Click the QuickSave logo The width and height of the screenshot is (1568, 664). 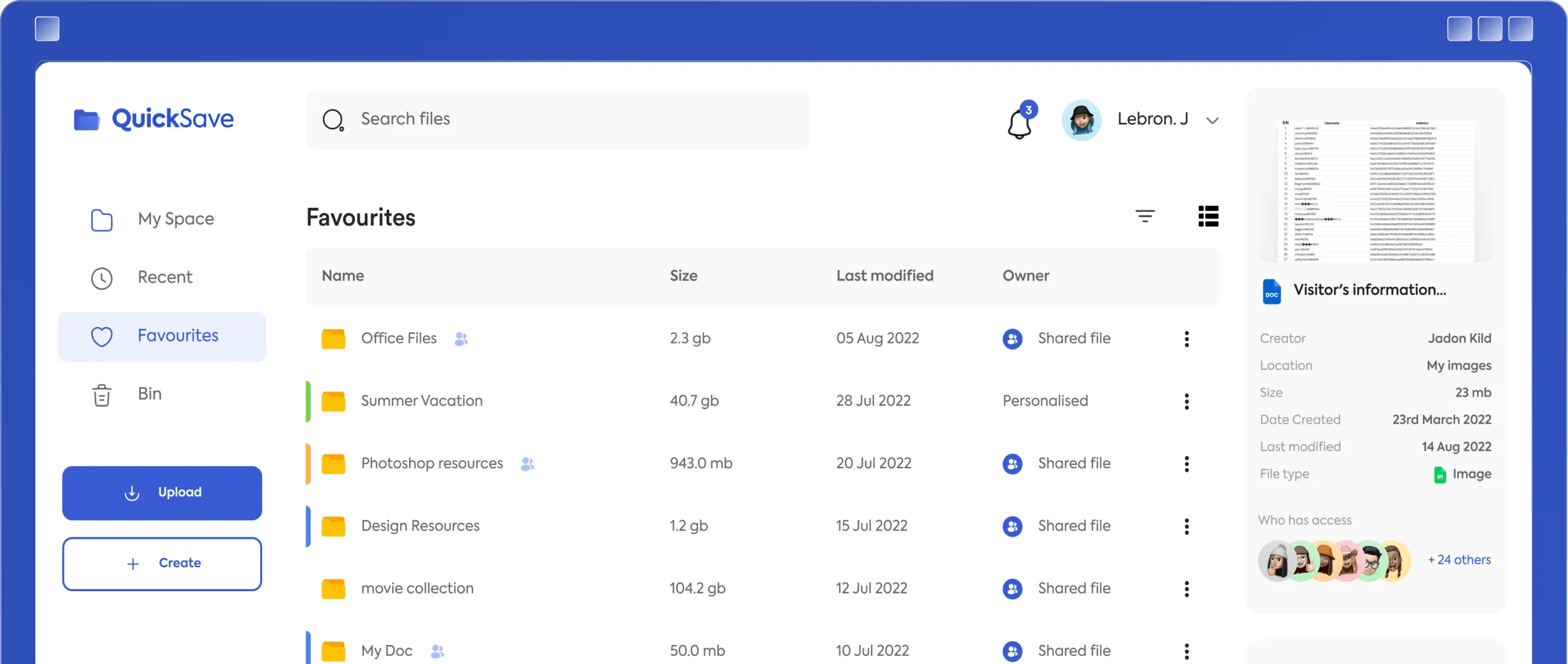(154, 119)
